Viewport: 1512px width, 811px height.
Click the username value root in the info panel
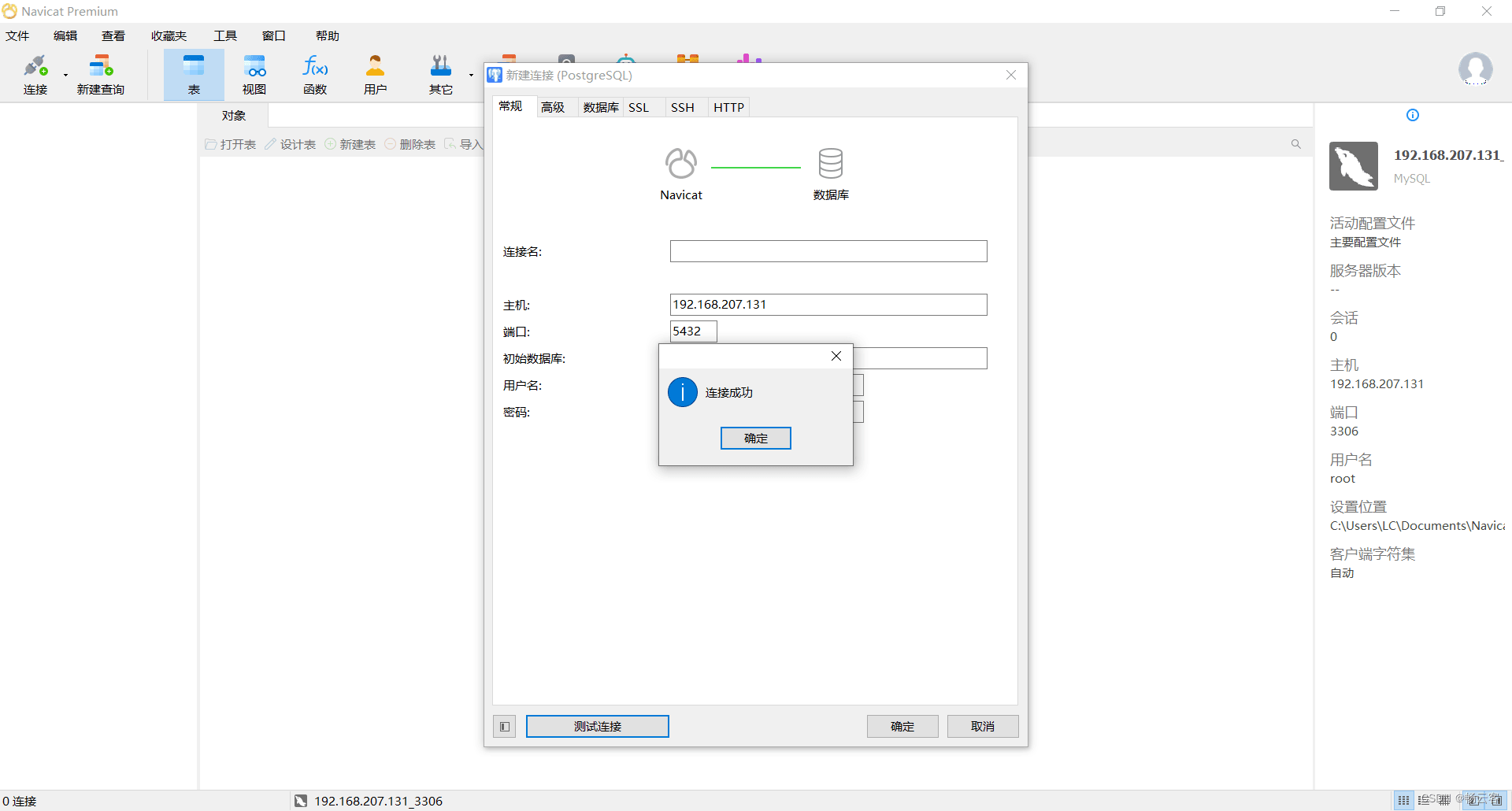point(1343,479)
